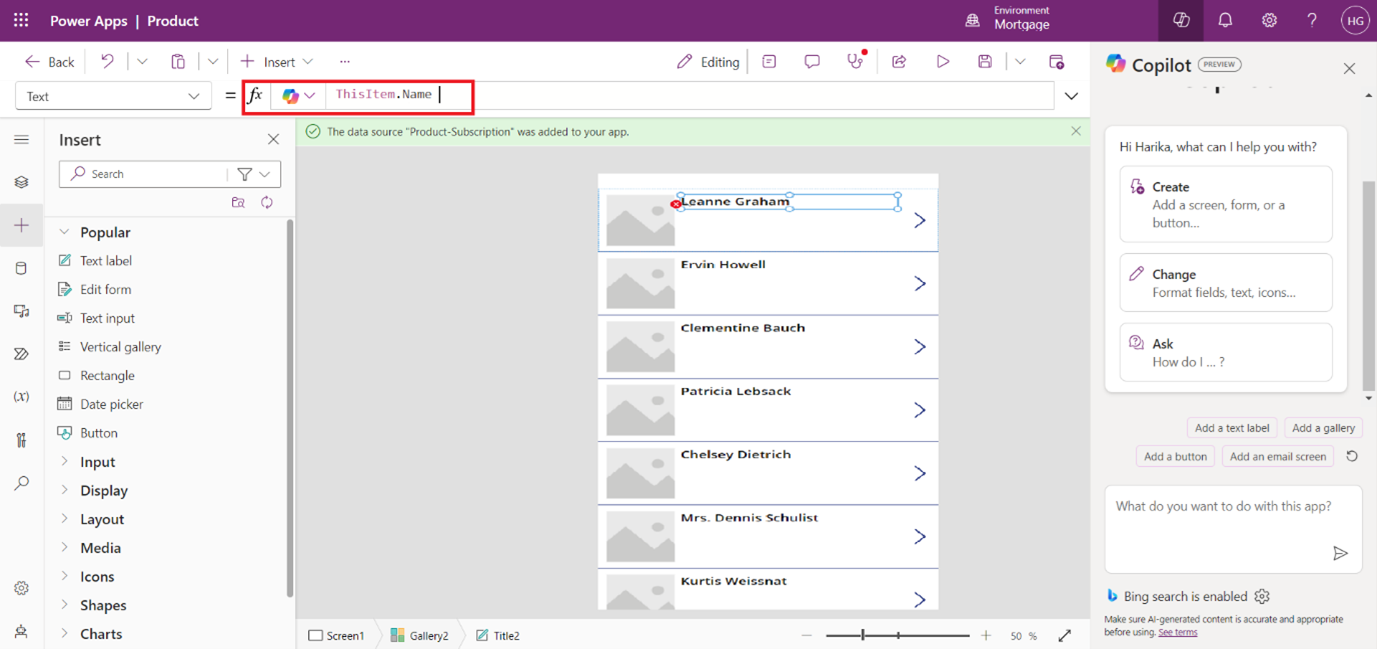Open the Text property dropdown
Image resolution: width=1377 pixels, height=649 pixels.
pos(113,96)
